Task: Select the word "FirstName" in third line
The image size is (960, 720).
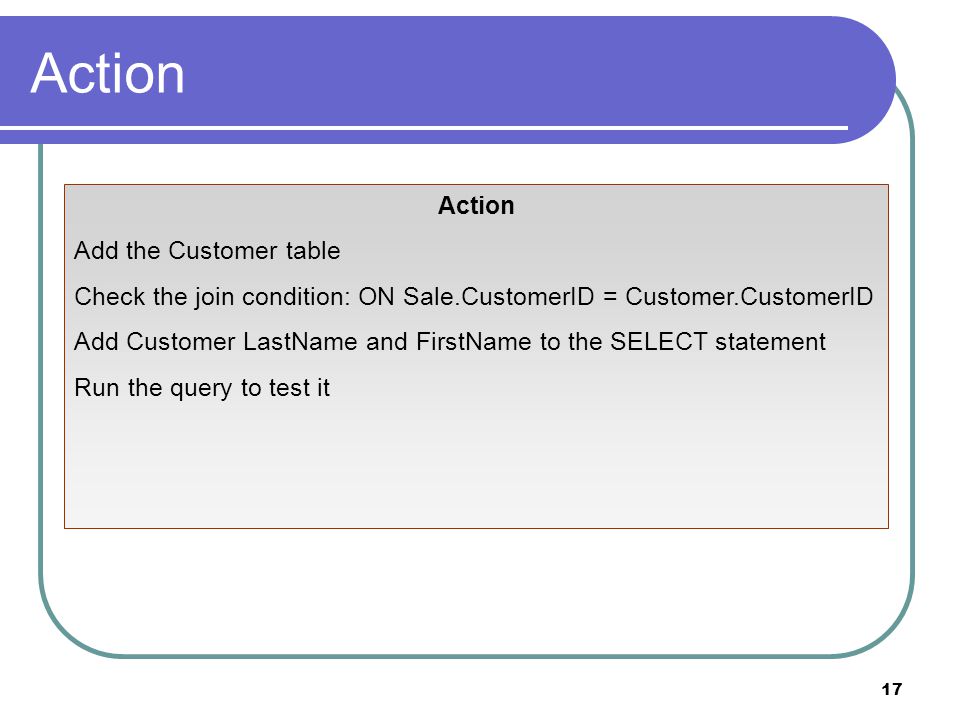Action: pos(474,342)
